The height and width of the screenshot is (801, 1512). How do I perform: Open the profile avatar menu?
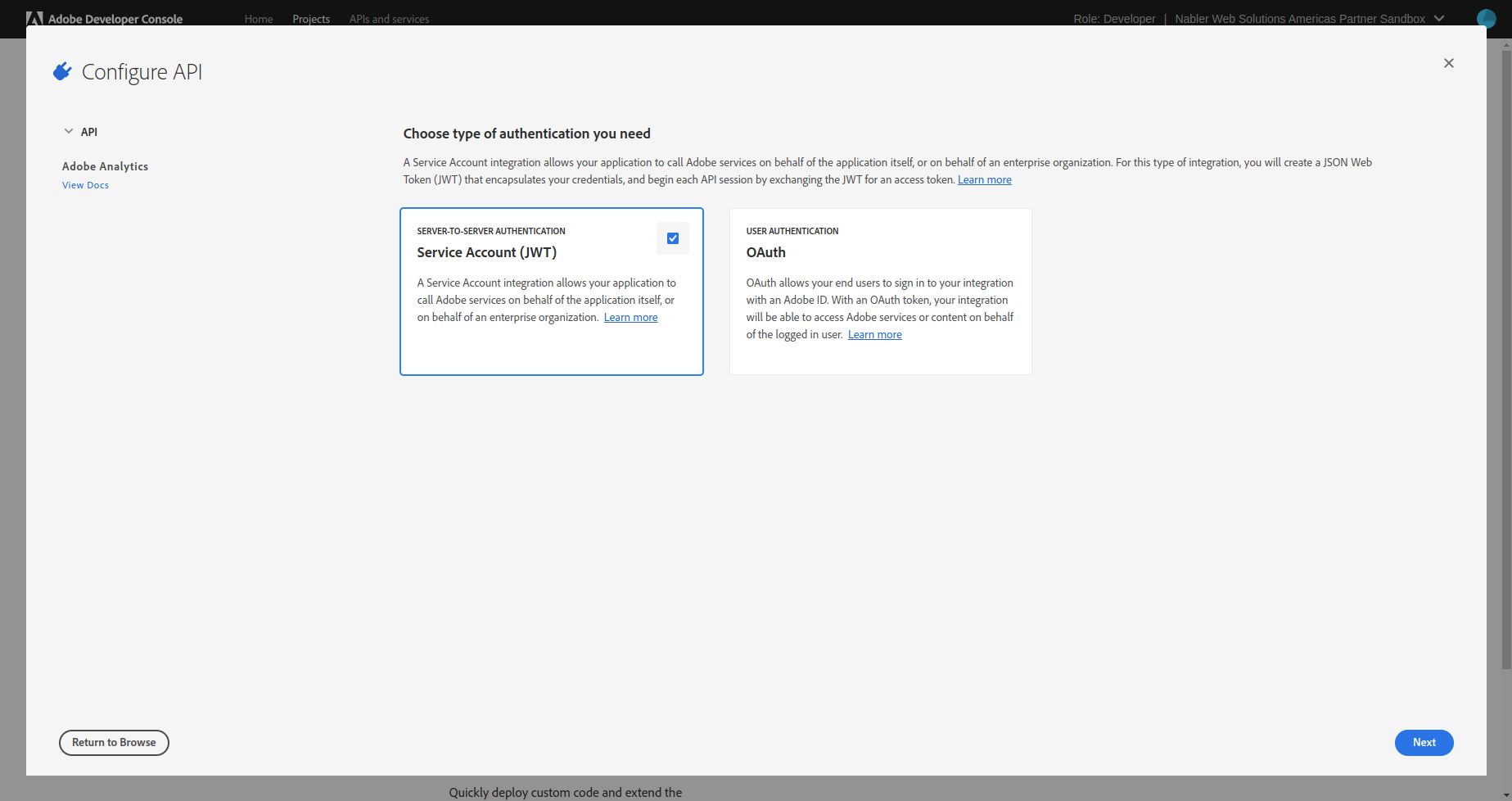[1487, 18]
